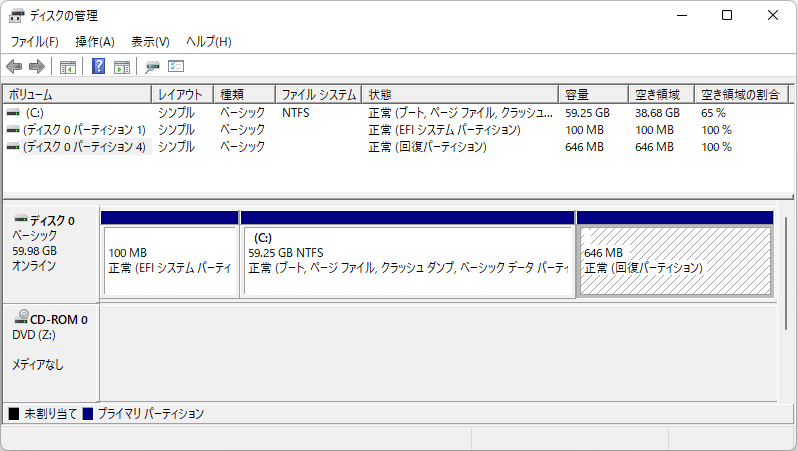
Task: Click the 59.98 GB size under ディスク 0
Action: point(35,251)
